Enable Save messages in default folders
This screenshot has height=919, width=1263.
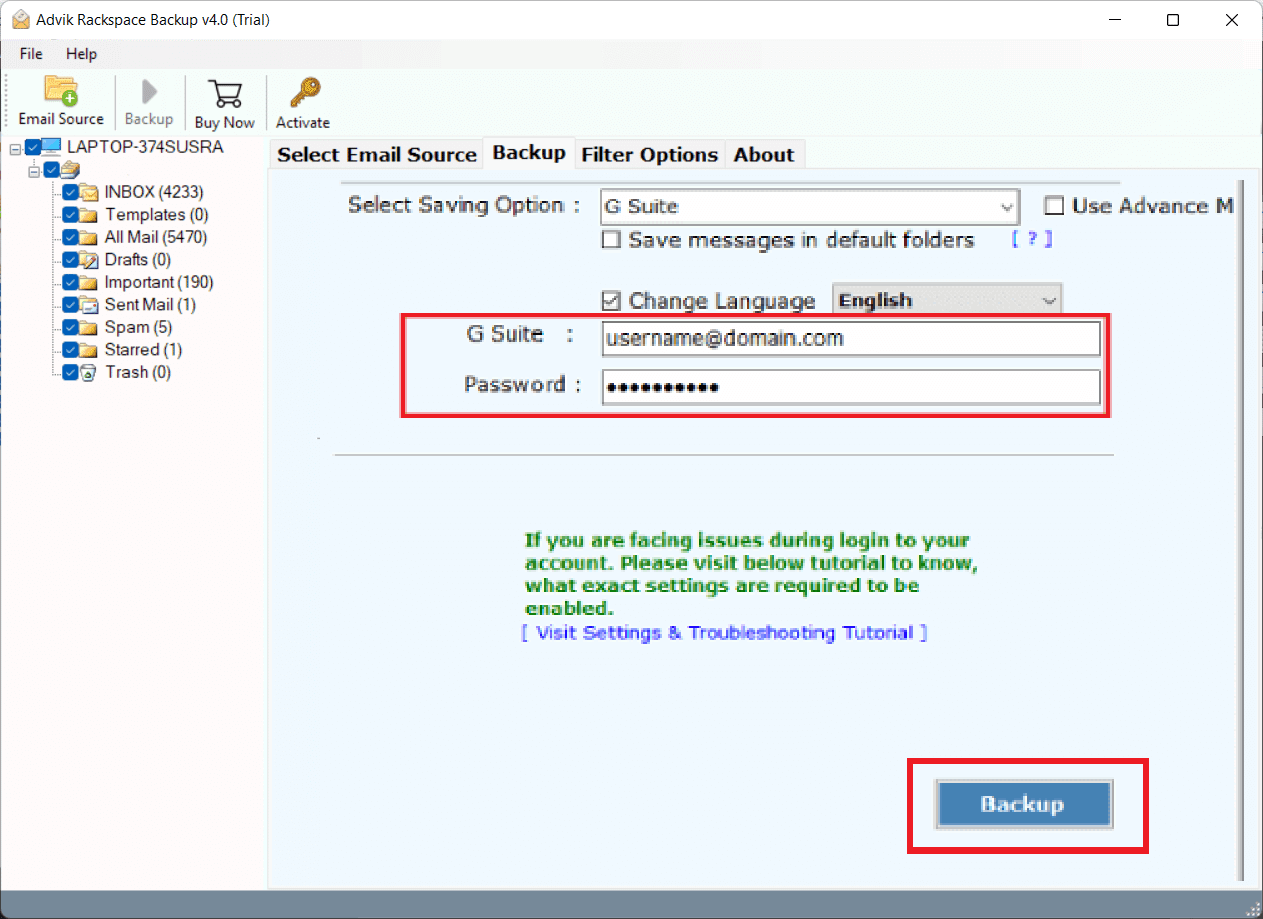click(x=611, y=240)
